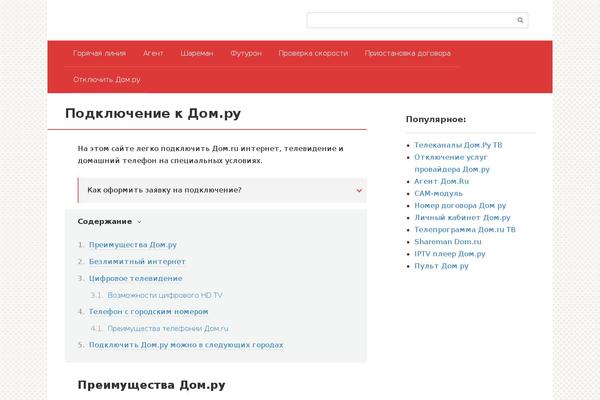This screenshot has width=600, height=400.
Task: Click the Подключение к Дом.ру page heading
Action: point(153,114)
